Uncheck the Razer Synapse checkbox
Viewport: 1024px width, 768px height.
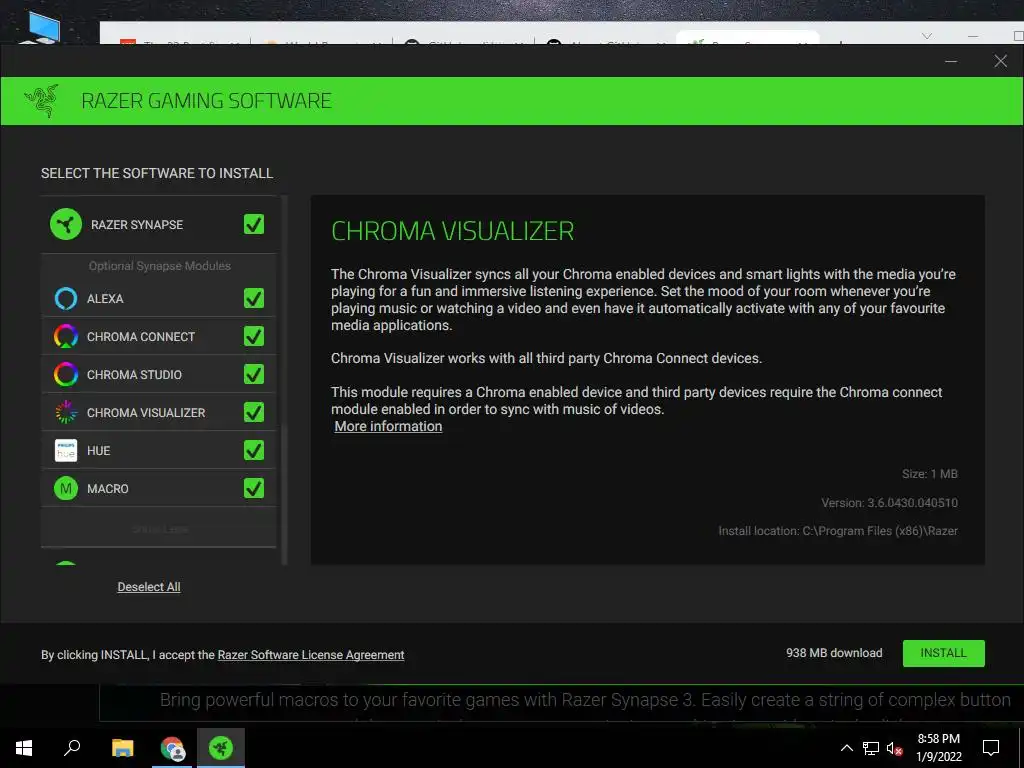pyautogui.click(x=254, y=225)
